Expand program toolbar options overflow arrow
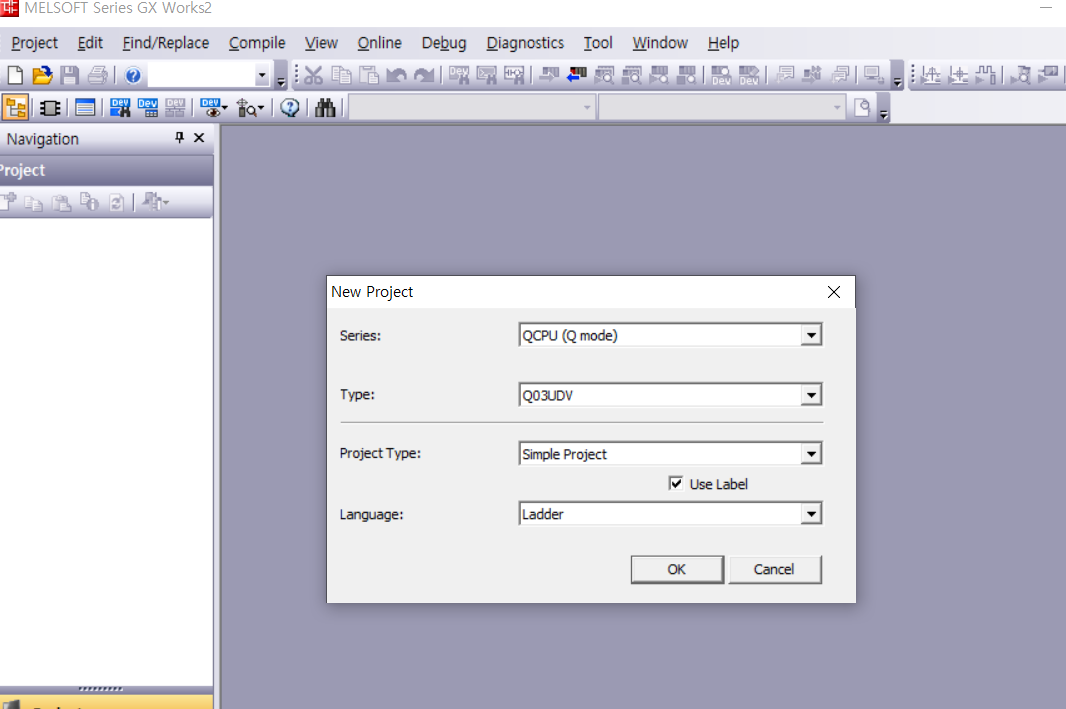1066x709 pixels. [897, 82]
